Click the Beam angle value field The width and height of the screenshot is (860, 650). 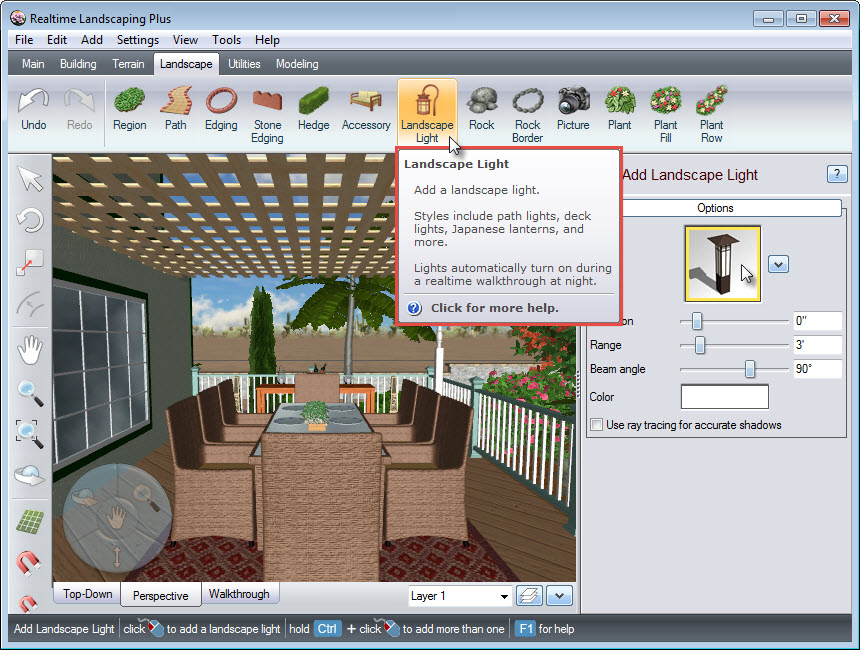pyautogui.click(x=817, y=369)
